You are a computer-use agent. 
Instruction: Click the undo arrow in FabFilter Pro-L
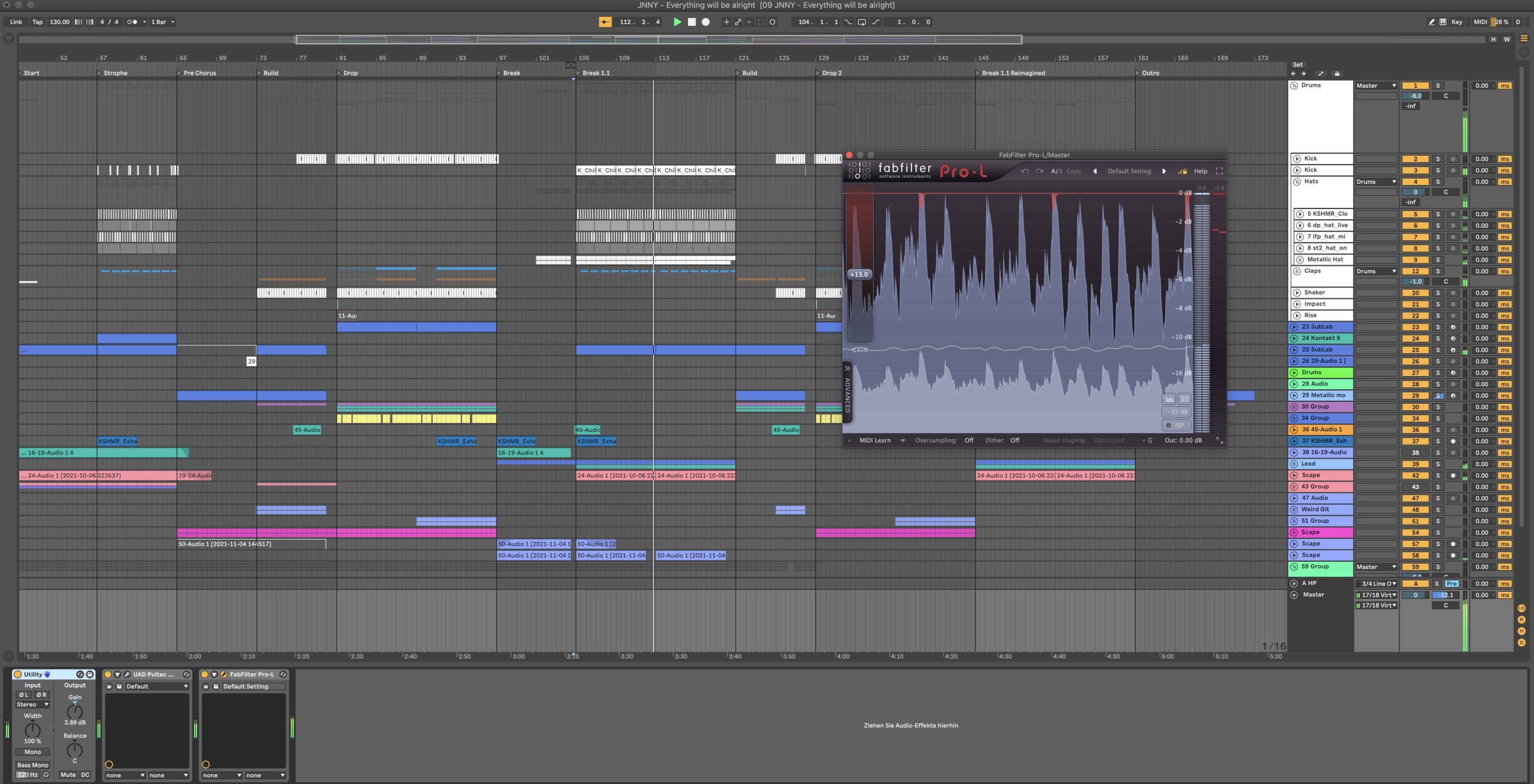click(1025, 171)
